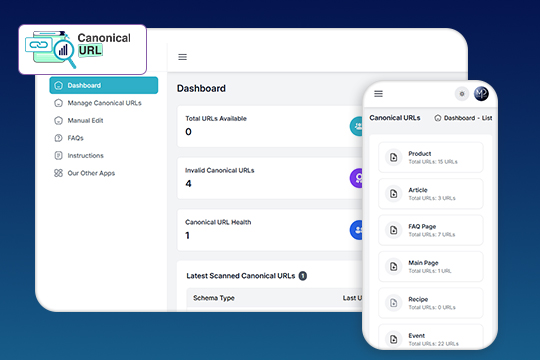The height and width of the screenshot is (360, 540).
Task: Toggle the desktop hamburger menu icon
Action: click(183, 57)
